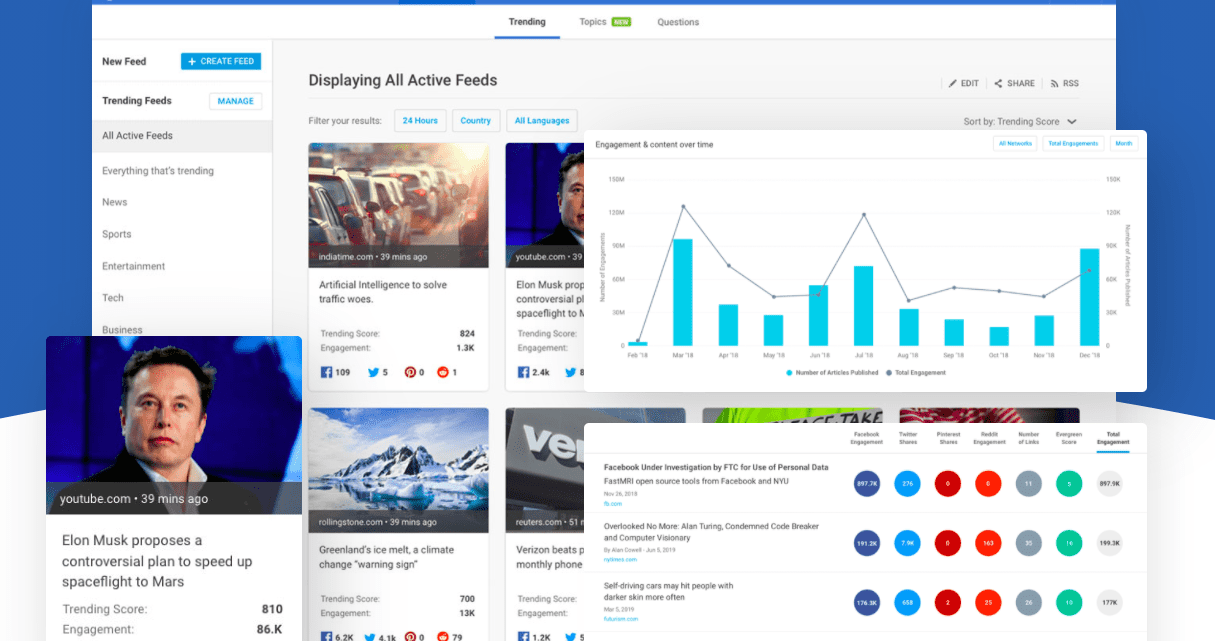Click the Pinterest icon on the AI article card
Viewport: 1215px width, 641px height.
coord(410,371)
